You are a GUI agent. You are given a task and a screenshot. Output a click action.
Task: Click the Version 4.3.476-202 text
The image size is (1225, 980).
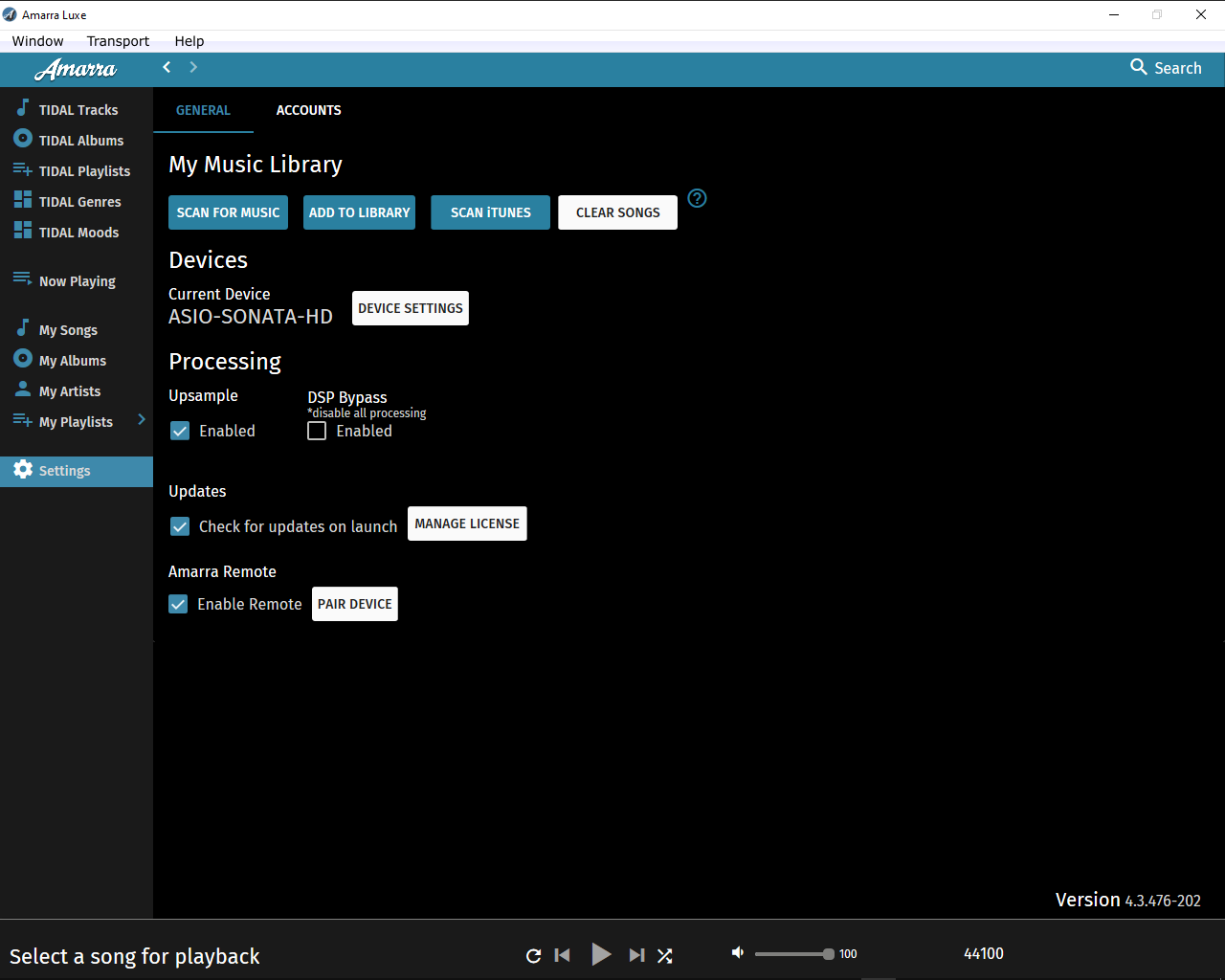click(x=1128, y=900)
